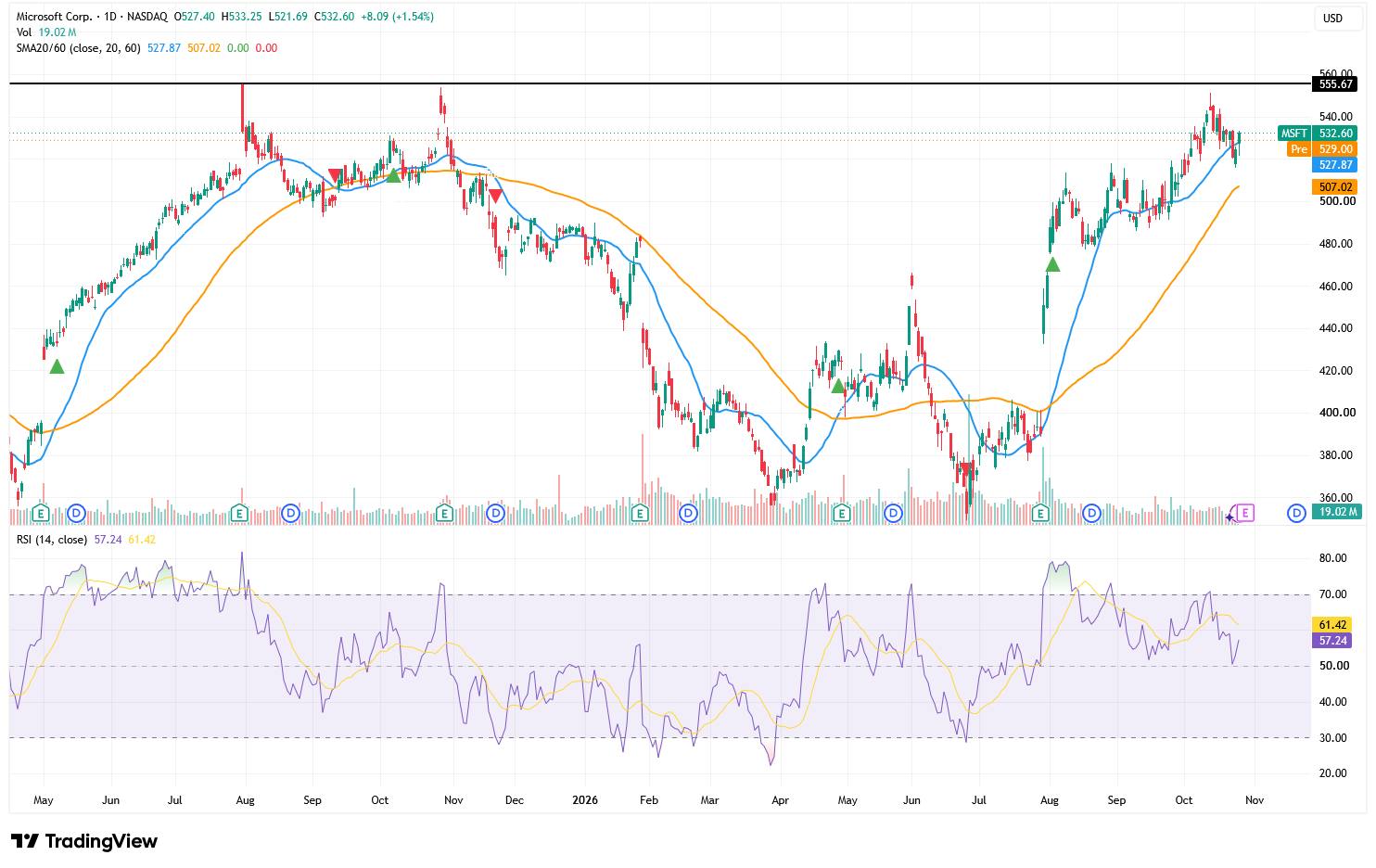Click the Vol indicator legend
This screenshot has width=1376, height=868.
(24, 32)
